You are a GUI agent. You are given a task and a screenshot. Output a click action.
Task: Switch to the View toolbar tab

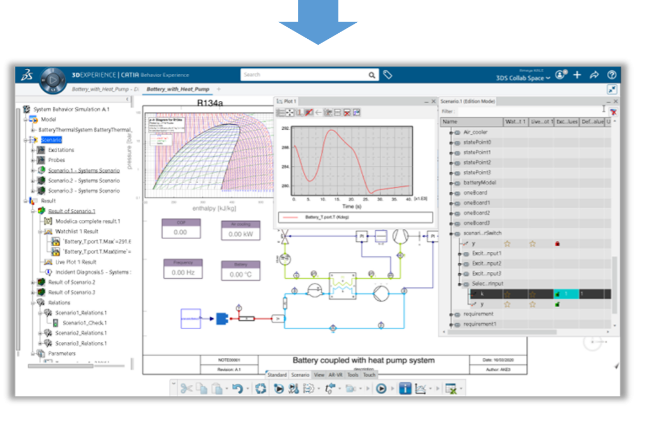coord(319,375)
